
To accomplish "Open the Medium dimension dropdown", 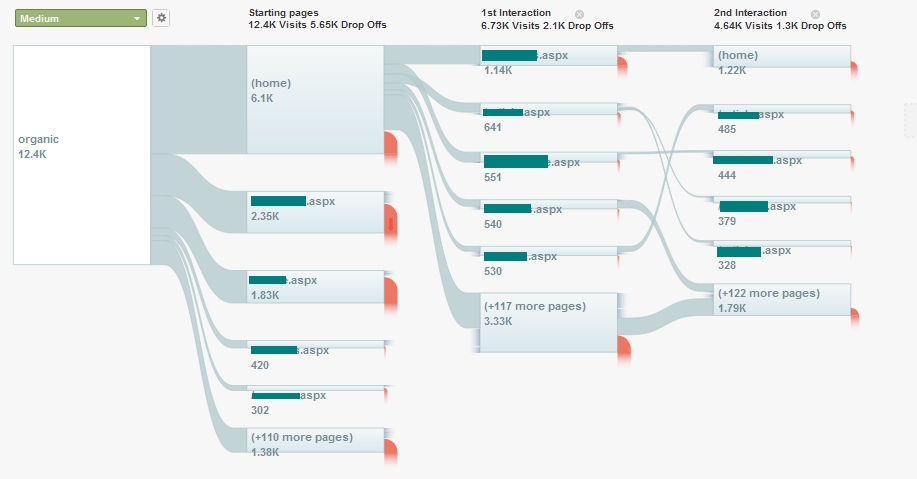I will tap(81, 18).
